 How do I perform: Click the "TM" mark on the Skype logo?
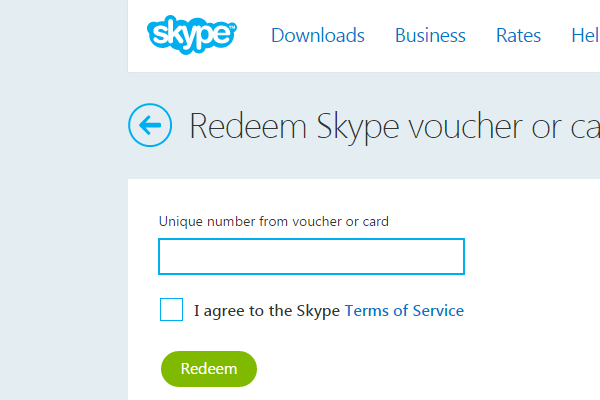(x=232, y=26)
